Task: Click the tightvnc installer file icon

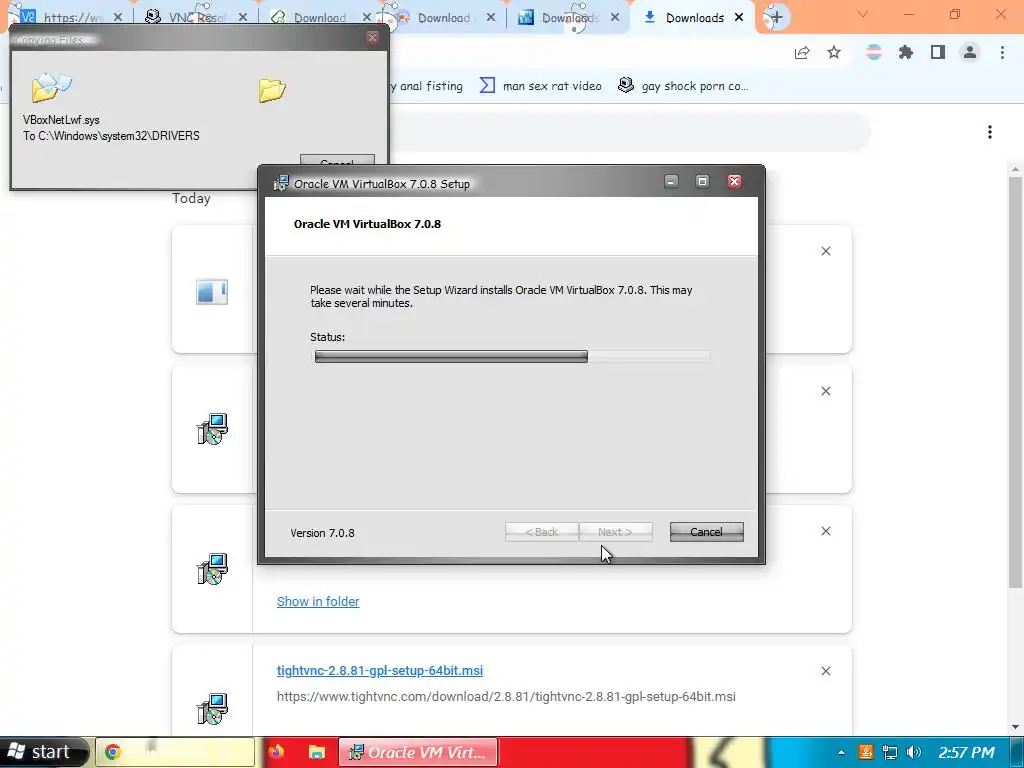Action: point(212,709)
